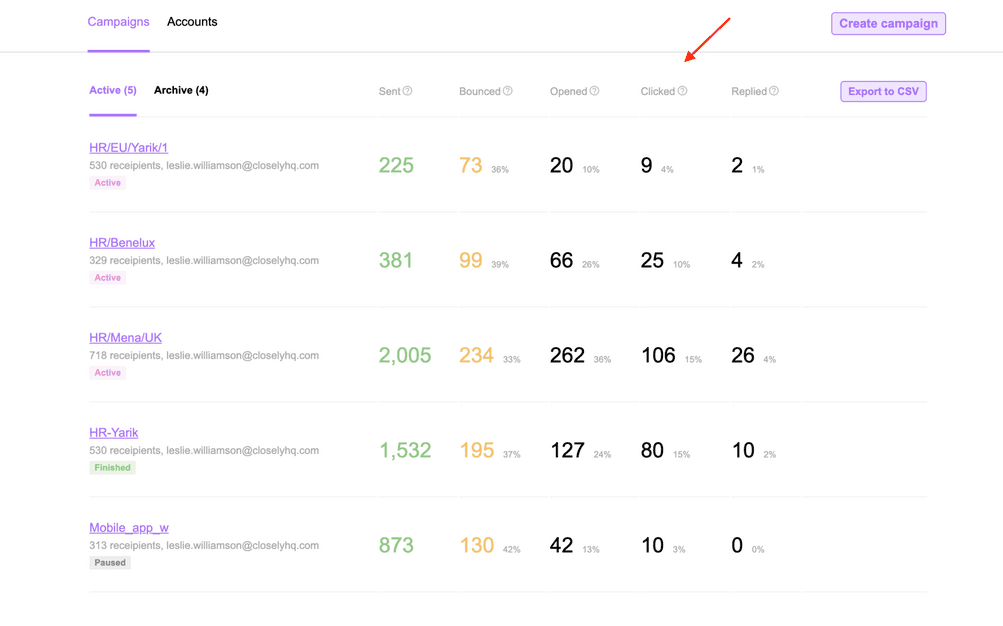This screenshot has width=1003, height=626.
Task: Select the Active (5) tab
Action: click(112, 90)
